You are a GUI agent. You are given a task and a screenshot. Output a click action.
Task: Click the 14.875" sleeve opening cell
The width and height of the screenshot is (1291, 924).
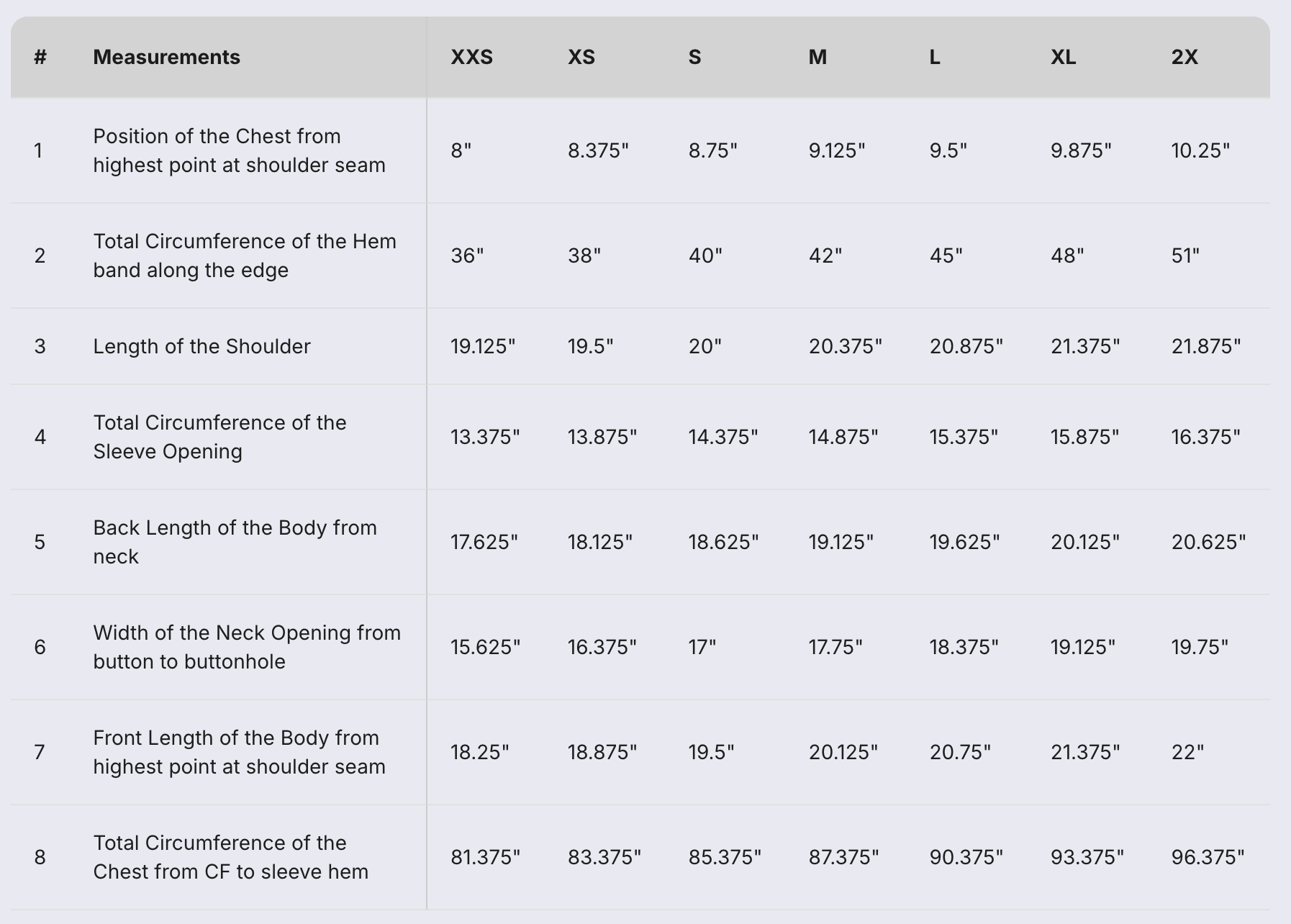(843, 437)
